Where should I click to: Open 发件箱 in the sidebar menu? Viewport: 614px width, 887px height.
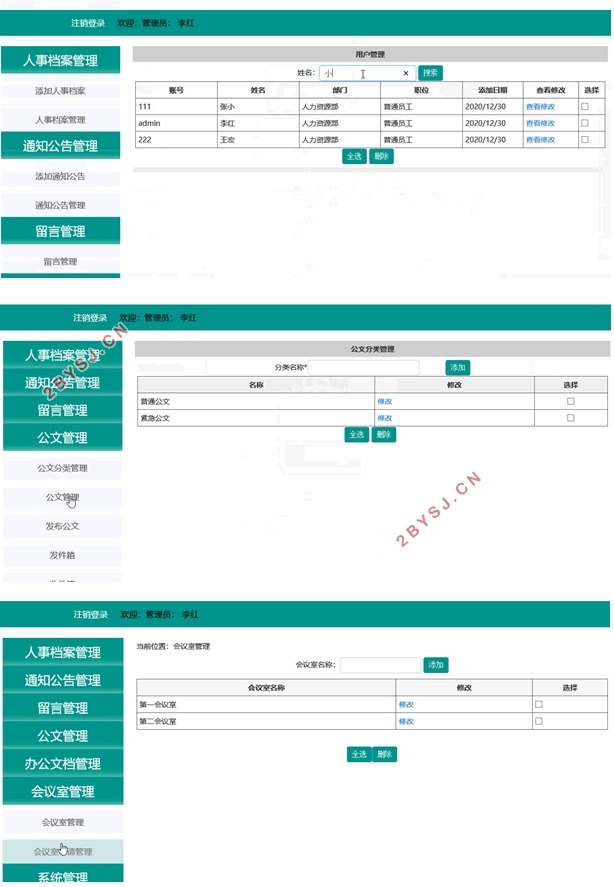(x=63, y=556)
